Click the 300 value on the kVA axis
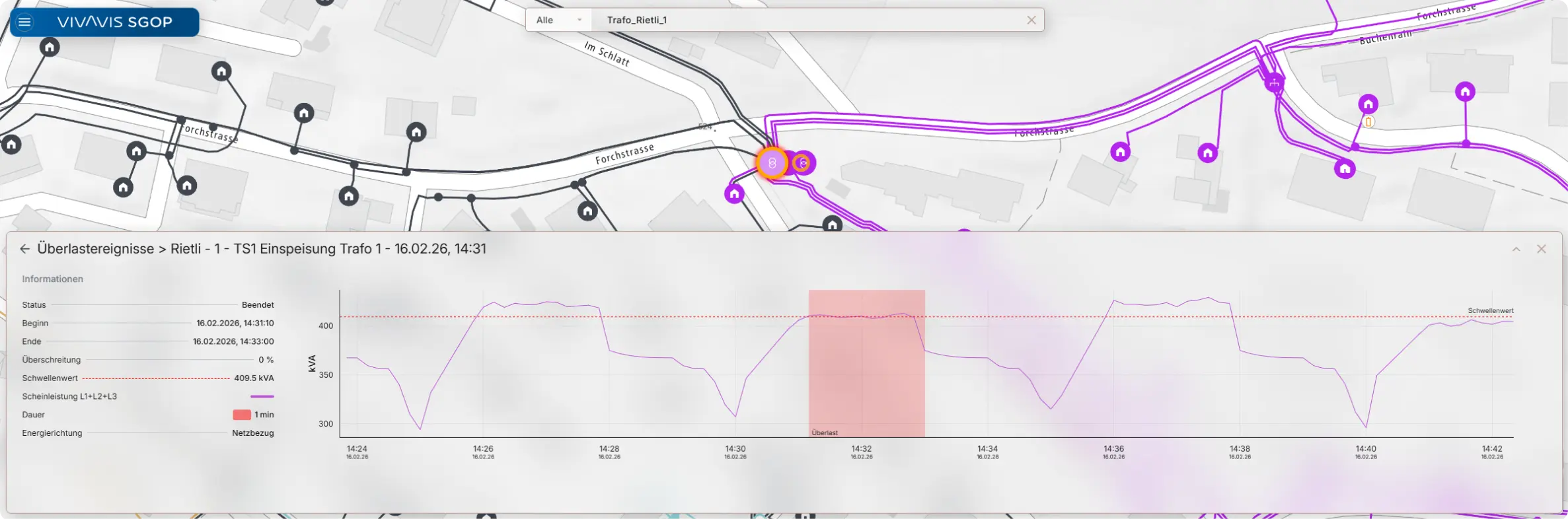The image size is (1568, 521). point(326,424)
